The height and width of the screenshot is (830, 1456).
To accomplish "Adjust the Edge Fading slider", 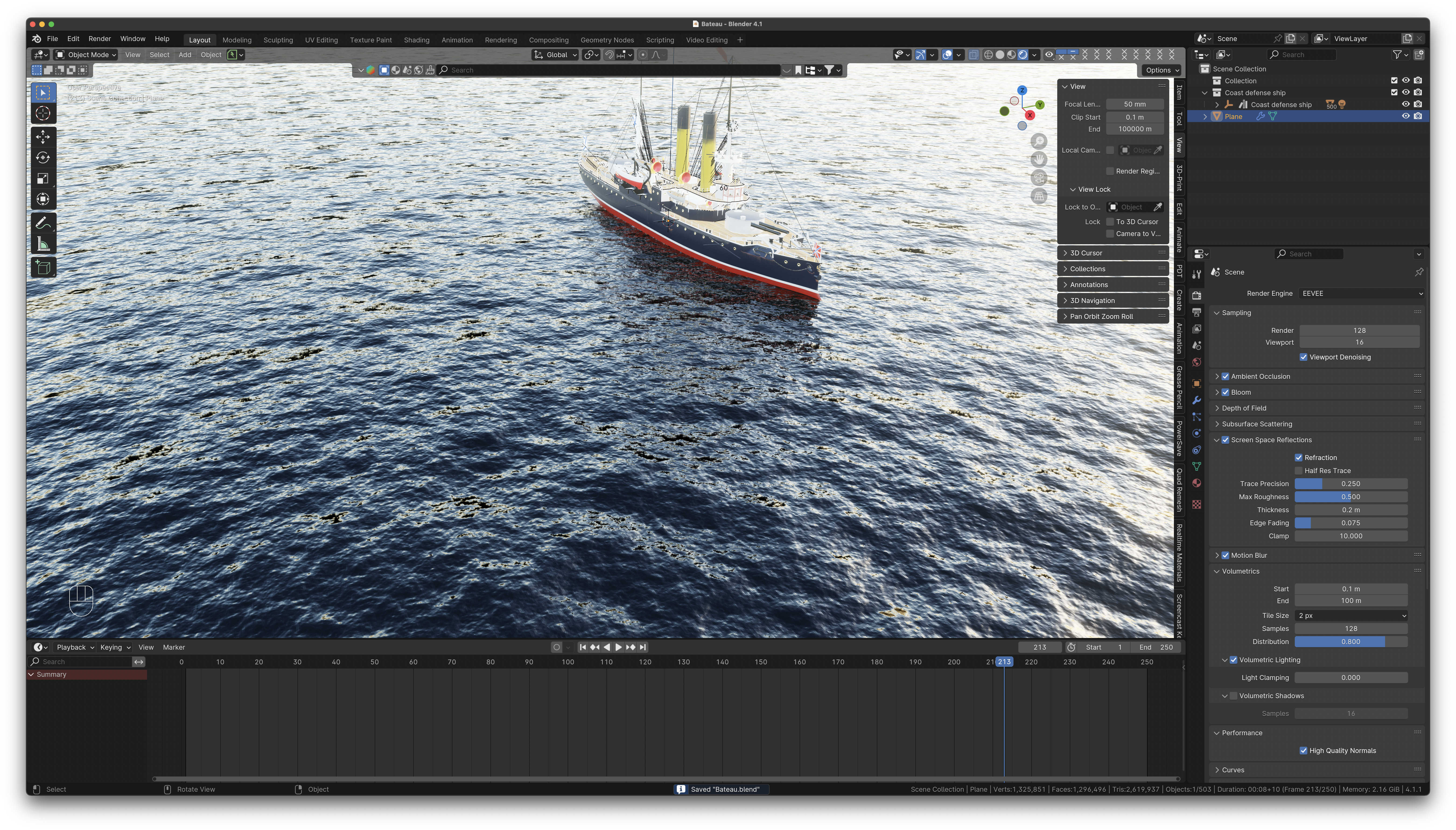I will pos(1351,523).
